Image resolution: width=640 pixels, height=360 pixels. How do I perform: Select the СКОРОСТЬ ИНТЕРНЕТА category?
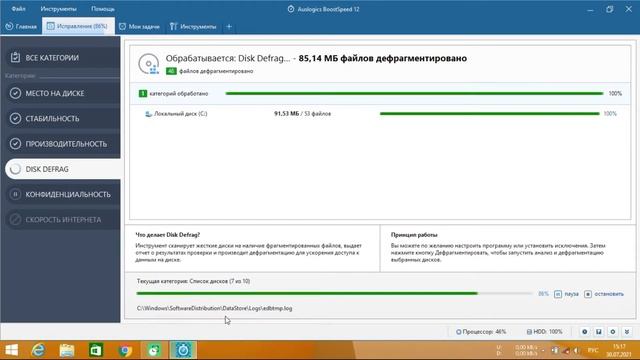tap(62, 220)
